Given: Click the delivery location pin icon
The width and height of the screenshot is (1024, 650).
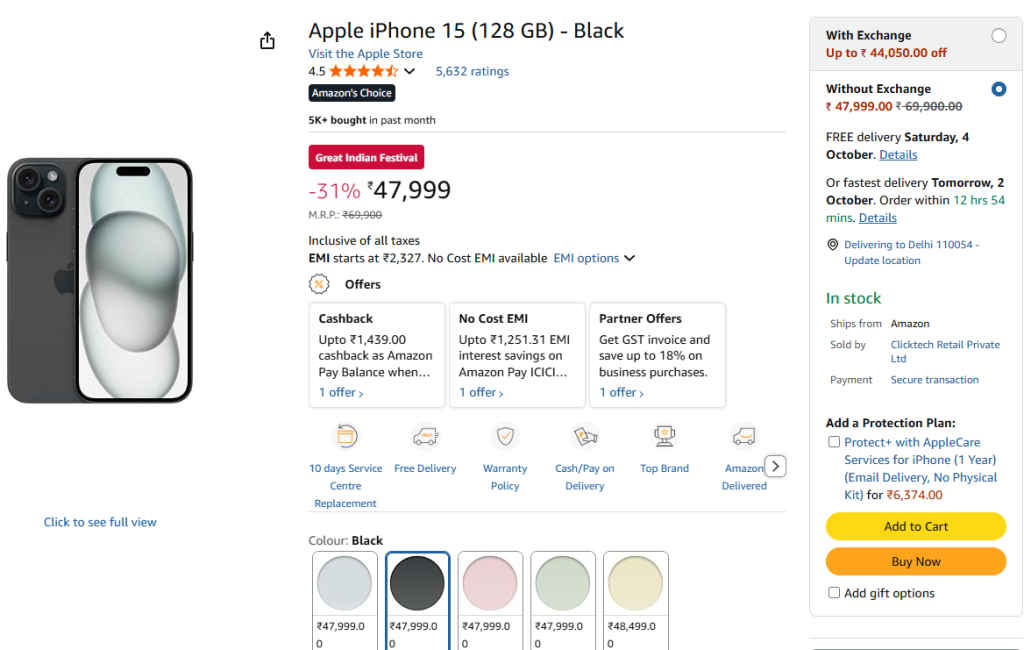Looking at the screenshot, I should pos(833,245).
